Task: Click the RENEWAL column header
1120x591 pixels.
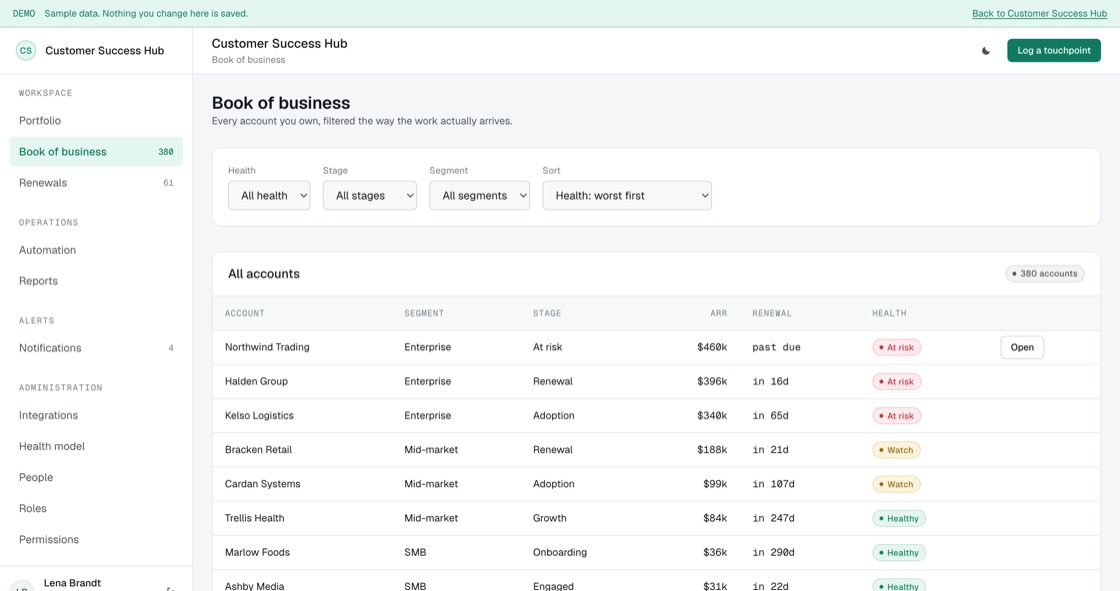Action: pos(771,314)
